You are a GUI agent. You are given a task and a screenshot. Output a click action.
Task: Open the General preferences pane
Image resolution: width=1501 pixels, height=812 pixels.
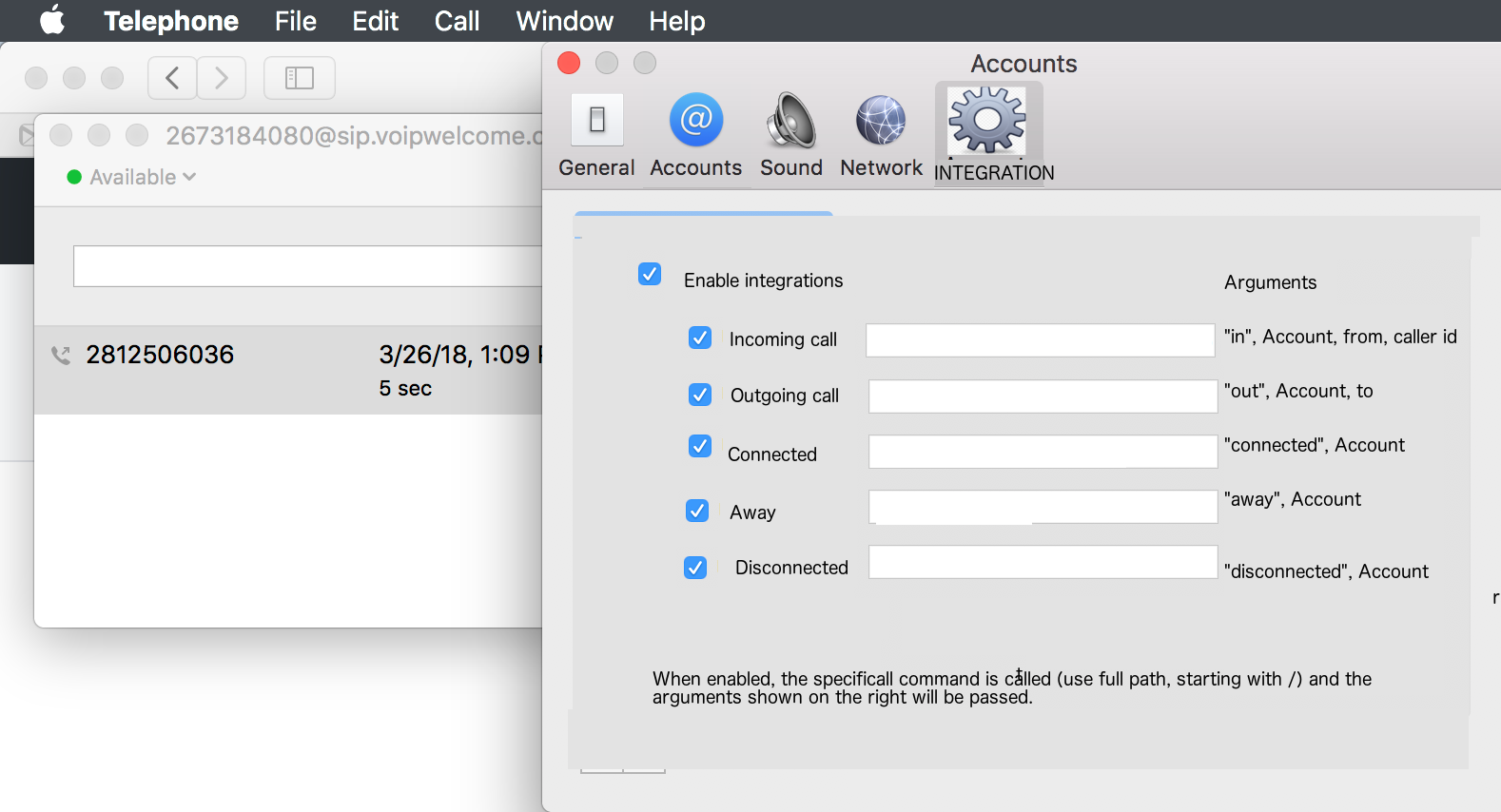[x=596, y=135]
